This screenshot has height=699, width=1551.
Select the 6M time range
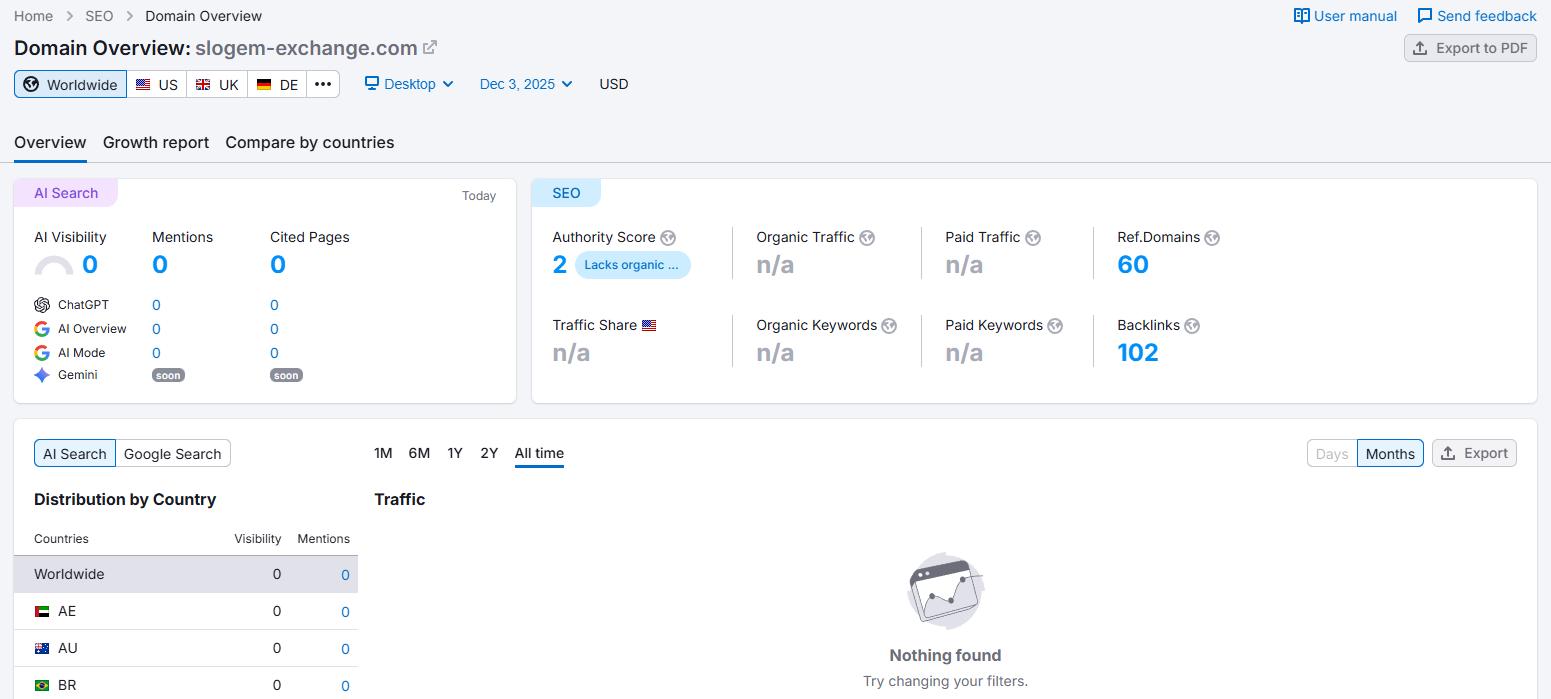(419, 453)
